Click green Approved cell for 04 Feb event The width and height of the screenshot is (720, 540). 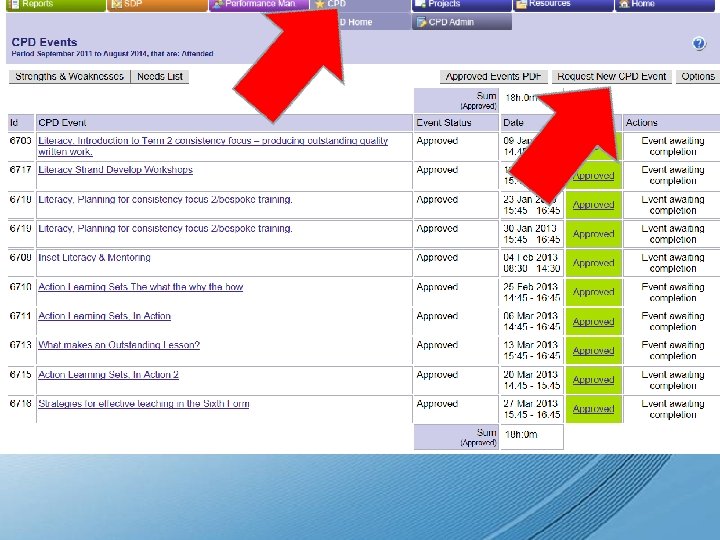[x=594, y=263]
